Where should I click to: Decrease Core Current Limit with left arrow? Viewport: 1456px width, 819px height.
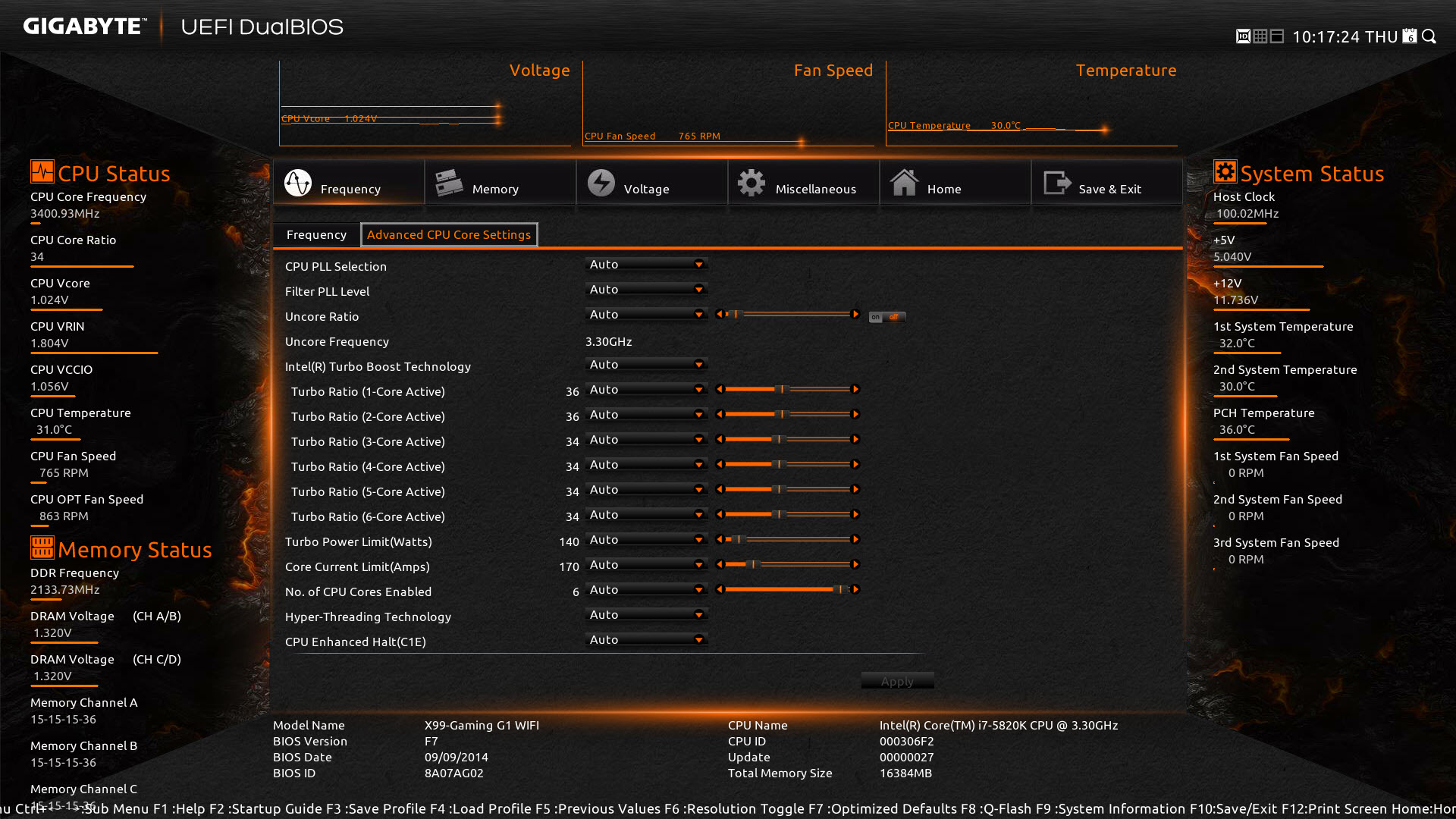(720, 564)
